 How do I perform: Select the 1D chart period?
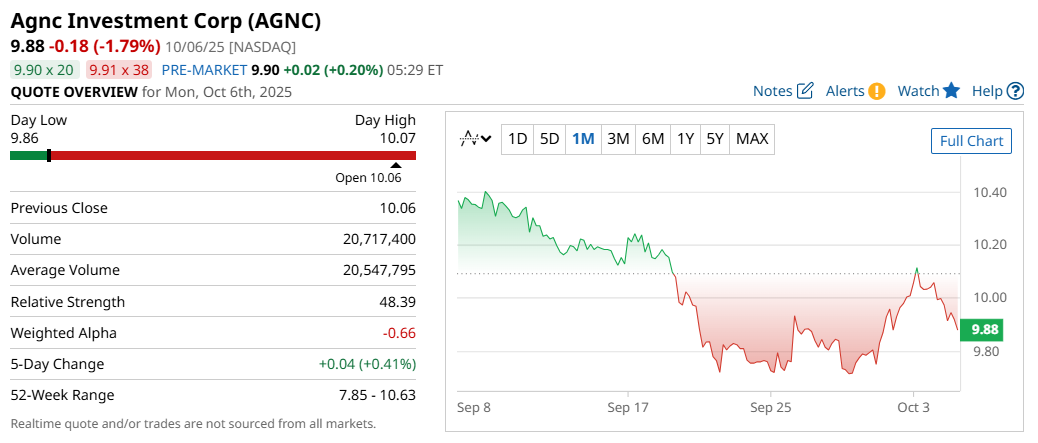517,139
